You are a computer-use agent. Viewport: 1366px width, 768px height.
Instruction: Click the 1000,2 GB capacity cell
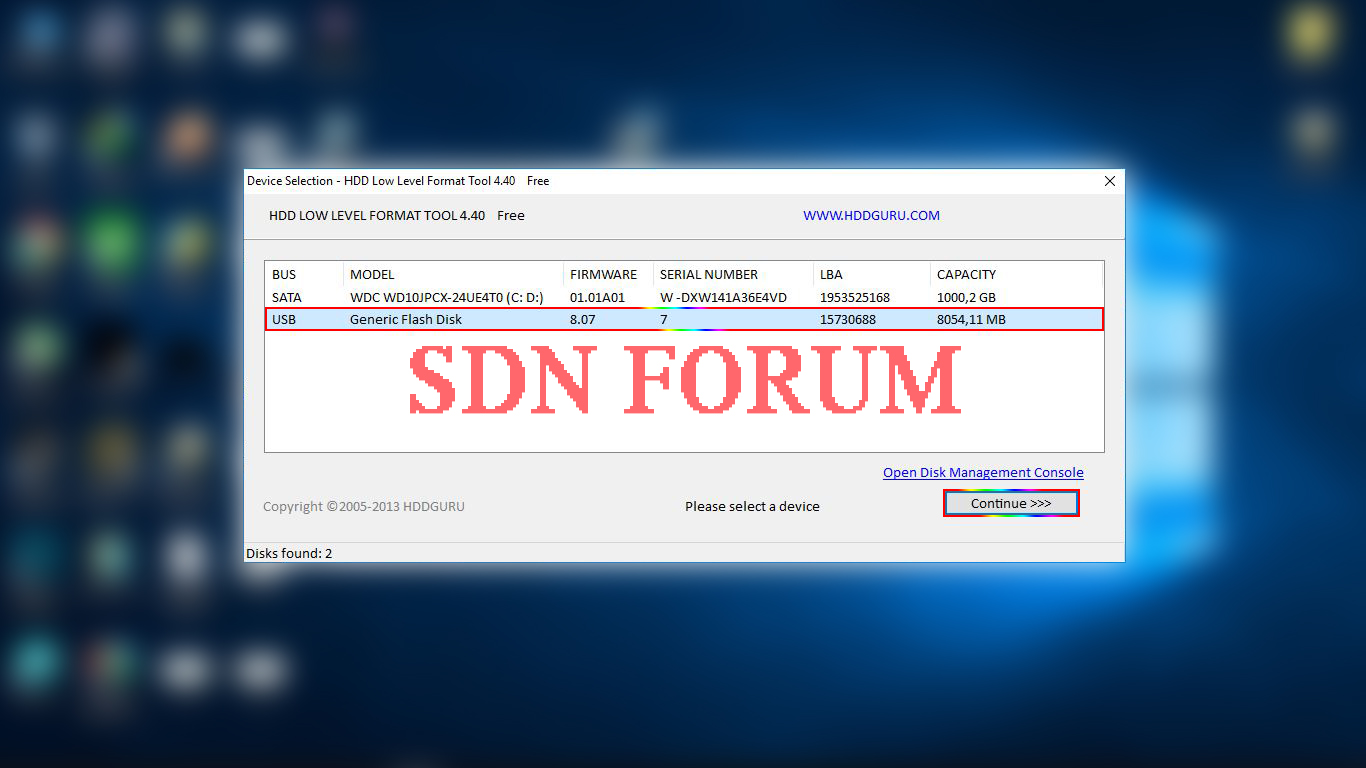pyautogui.click(x=966, y=297)
